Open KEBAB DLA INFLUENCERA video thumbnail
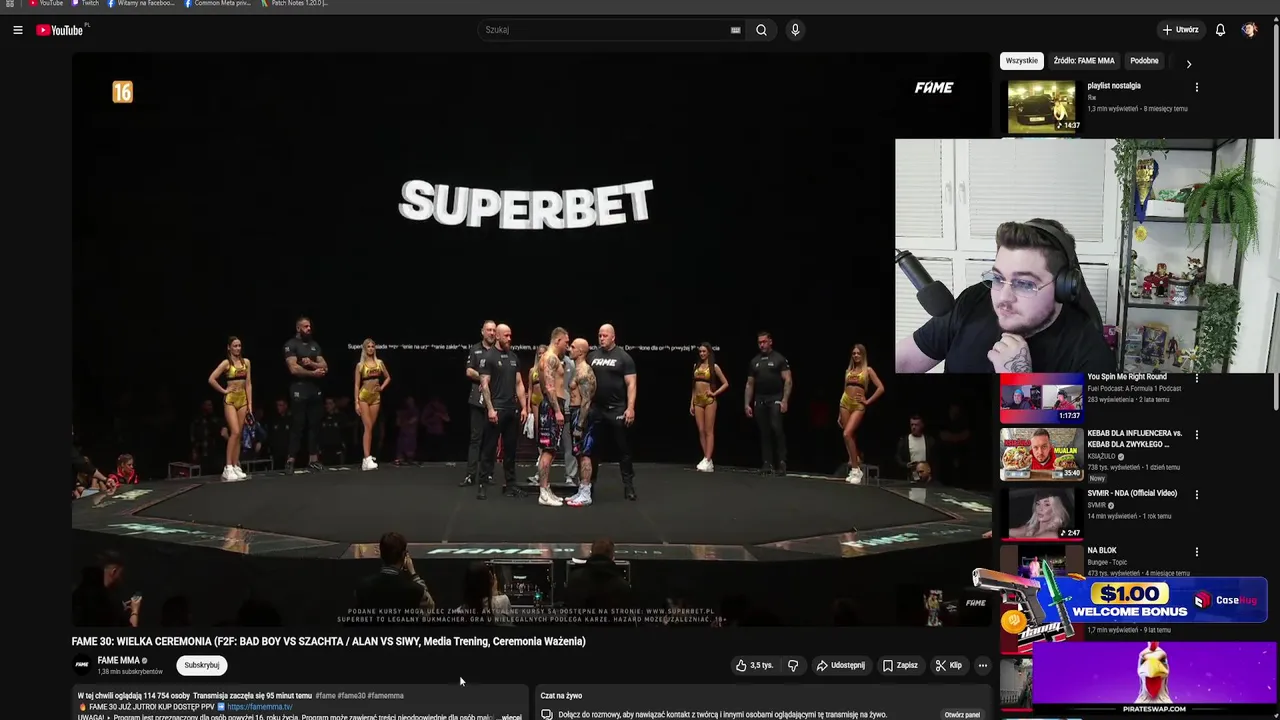 pos(1041,455)
